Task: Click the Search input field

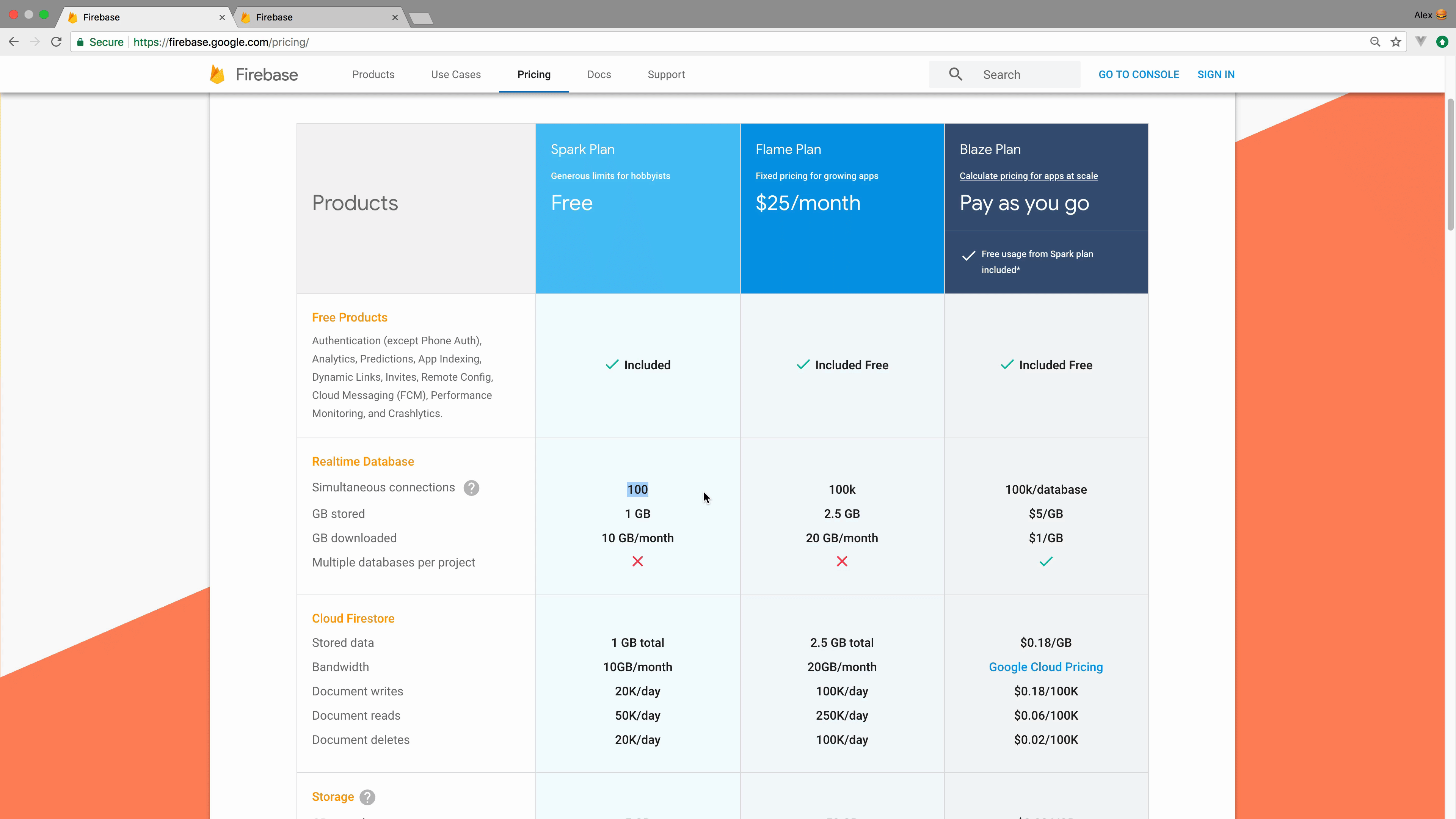Action: 1004,74
